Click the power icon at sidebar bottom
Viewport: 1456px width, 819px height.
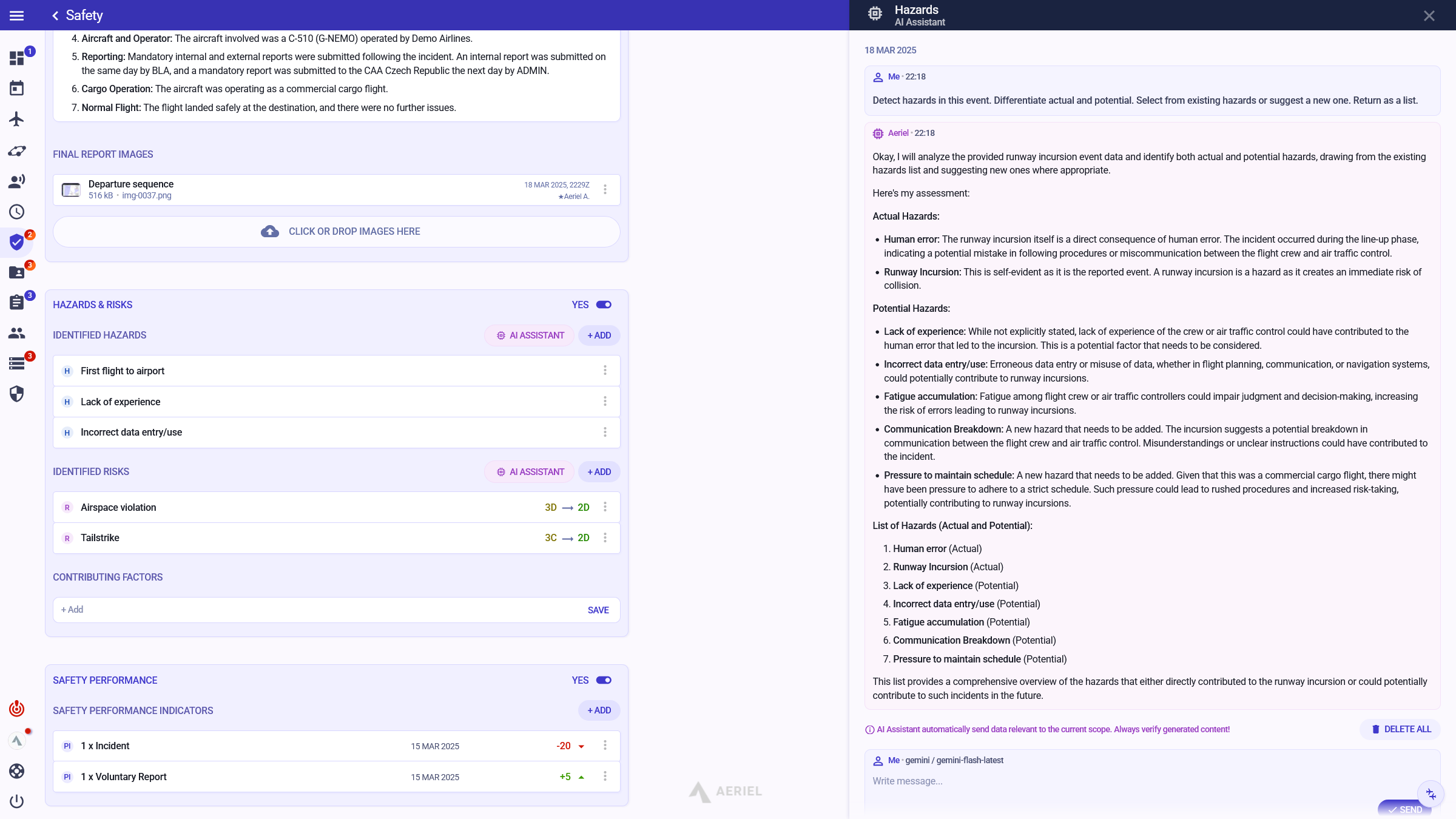(x=16, y=801)
